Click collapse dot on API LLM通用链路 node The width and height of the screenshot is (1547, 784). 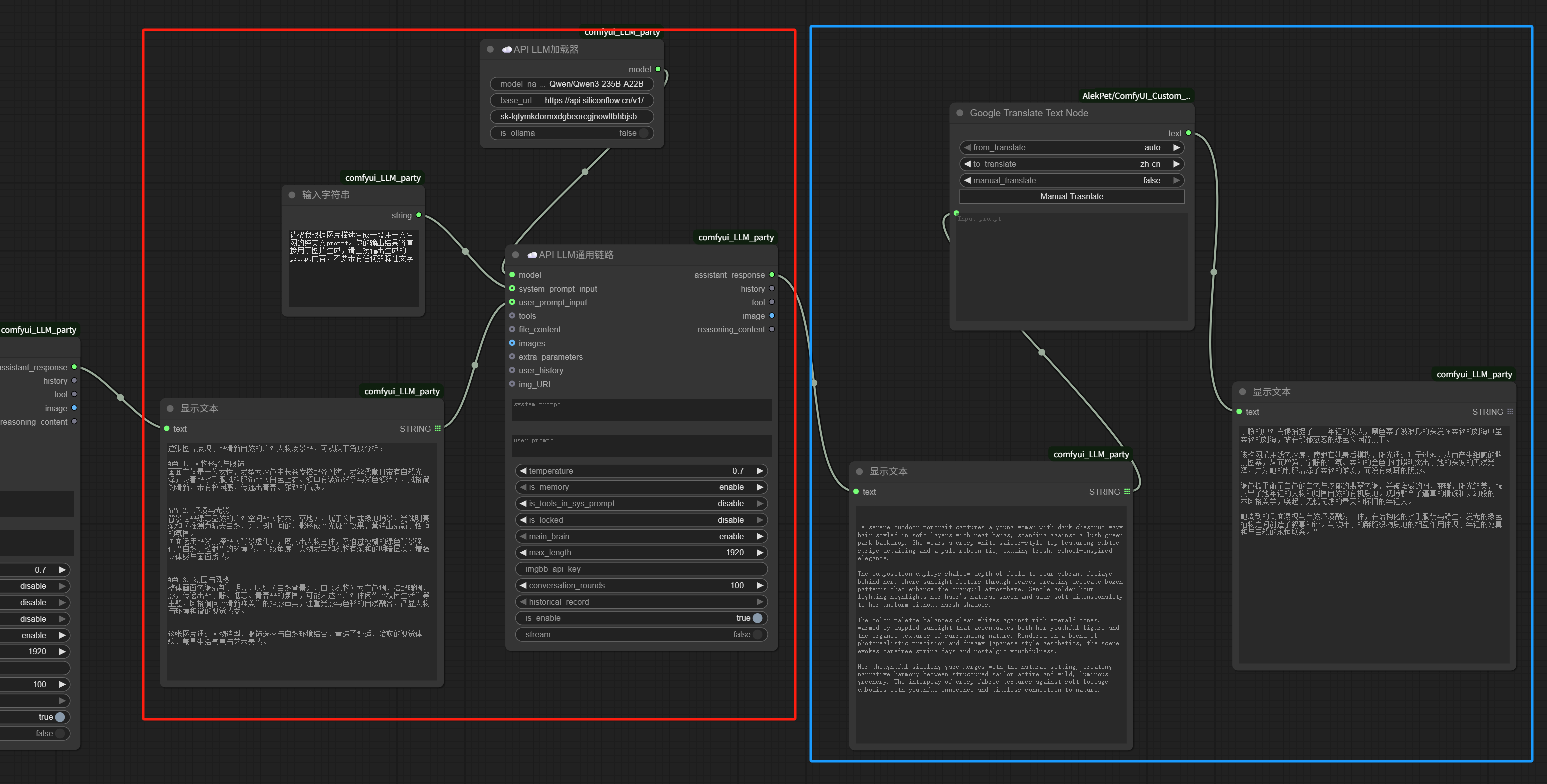[x=515, y=255]
